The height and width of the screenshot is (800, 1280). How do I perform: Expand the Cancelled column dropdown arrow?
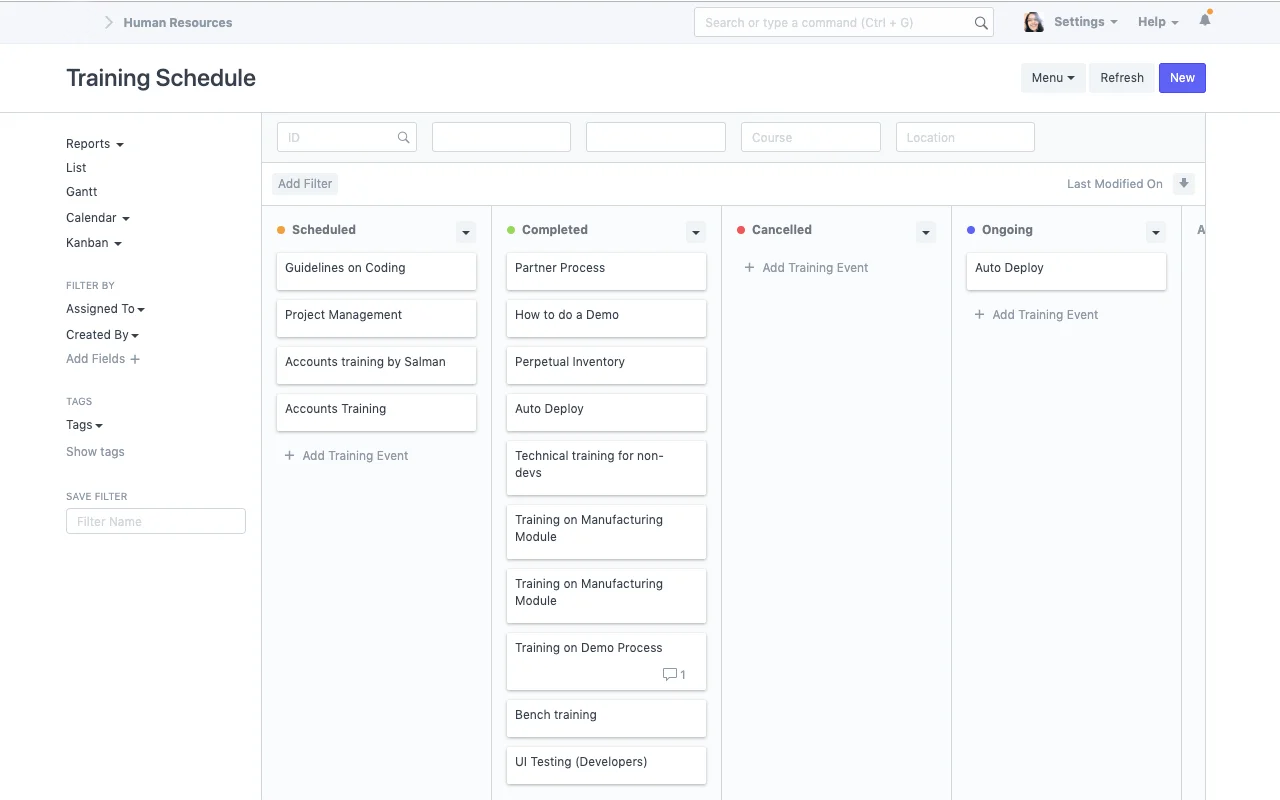pyautogui.click(x=925, y=232)
